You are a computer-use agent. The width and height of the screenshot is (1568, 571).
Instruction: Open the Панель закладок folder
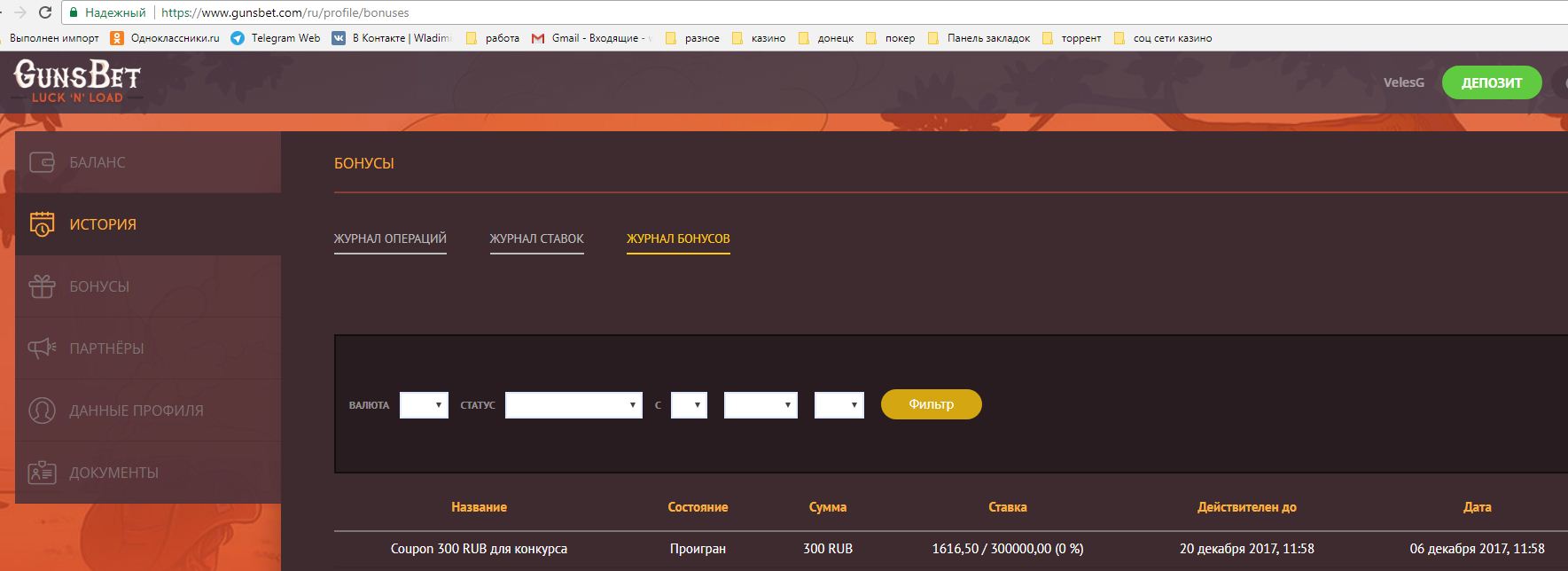coord(979,38)
